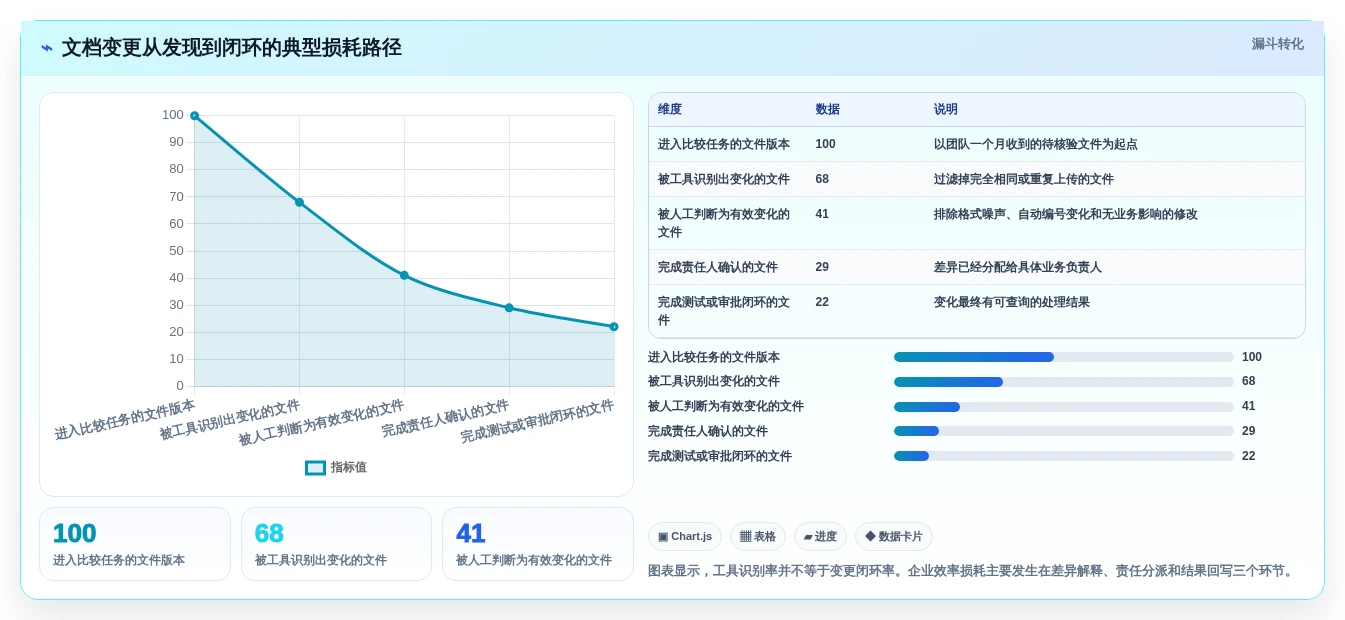
Task: Click the stat card showing 41
Action: coord(538,544)
